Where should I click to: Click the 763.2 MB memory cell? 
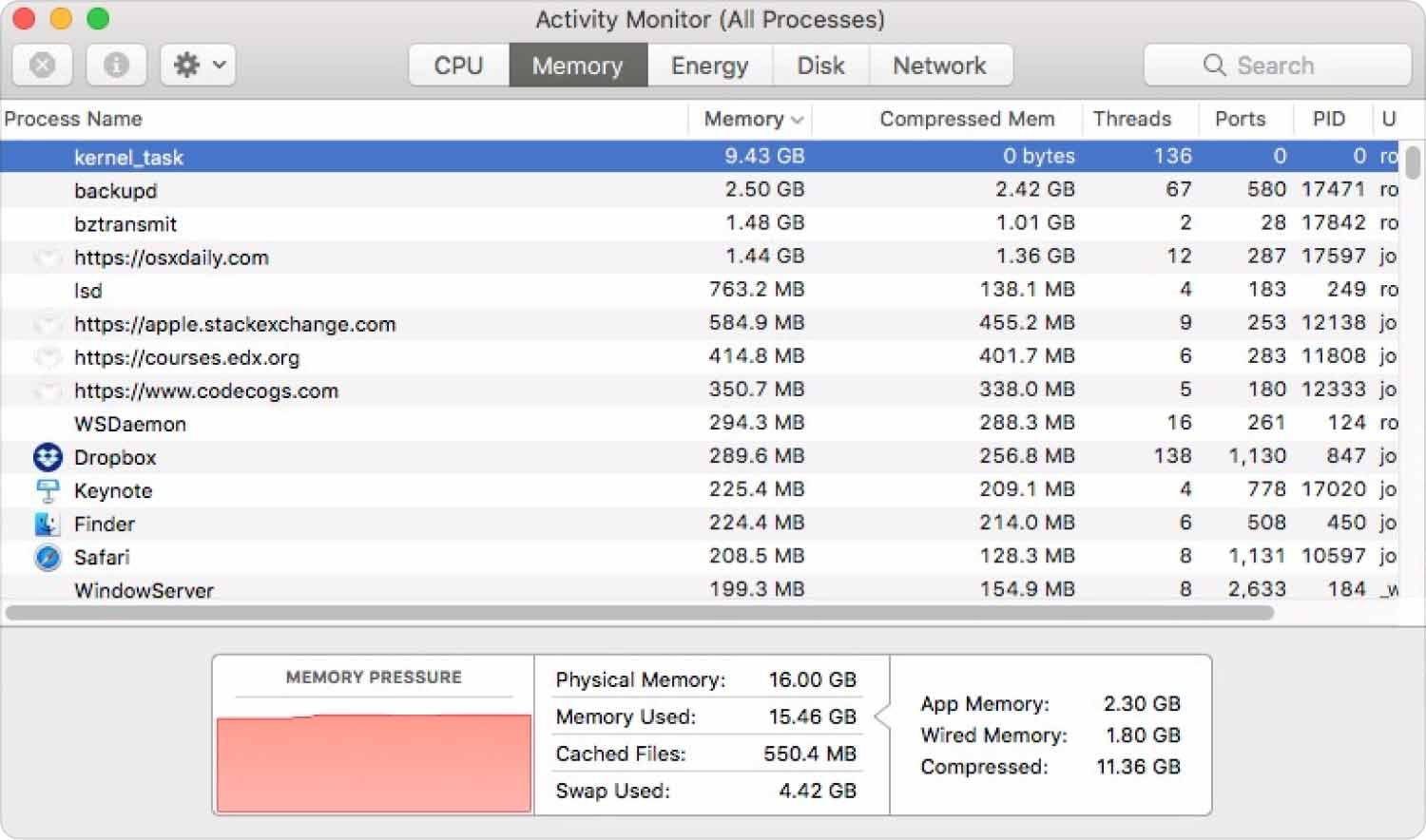point(757,289)
